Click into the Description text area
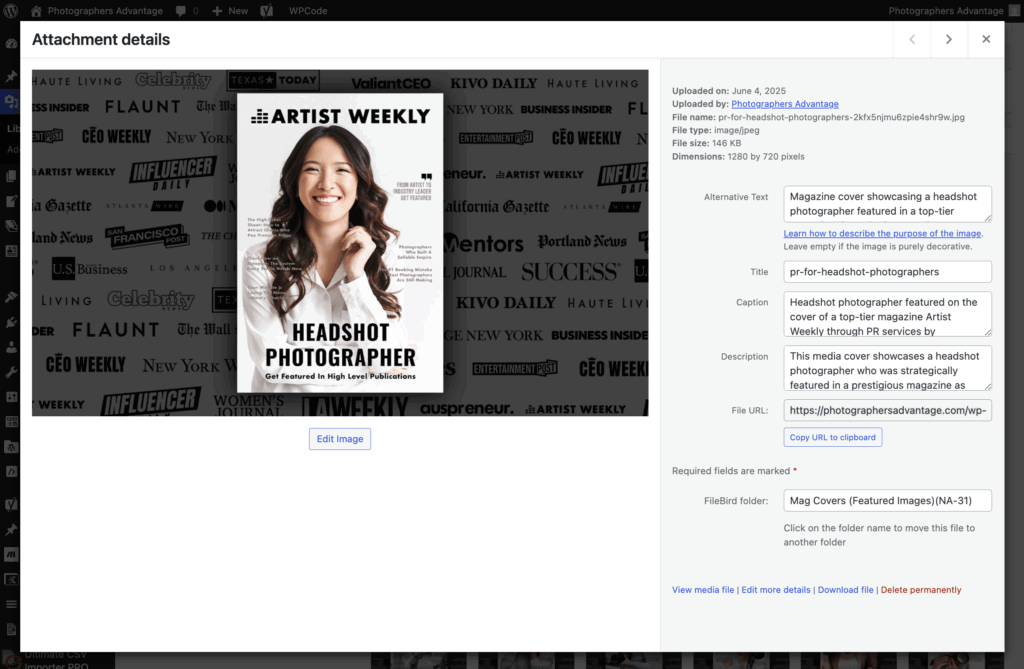Image resolution: width=1024 pixels, height=669 pixels. point(888,368)
